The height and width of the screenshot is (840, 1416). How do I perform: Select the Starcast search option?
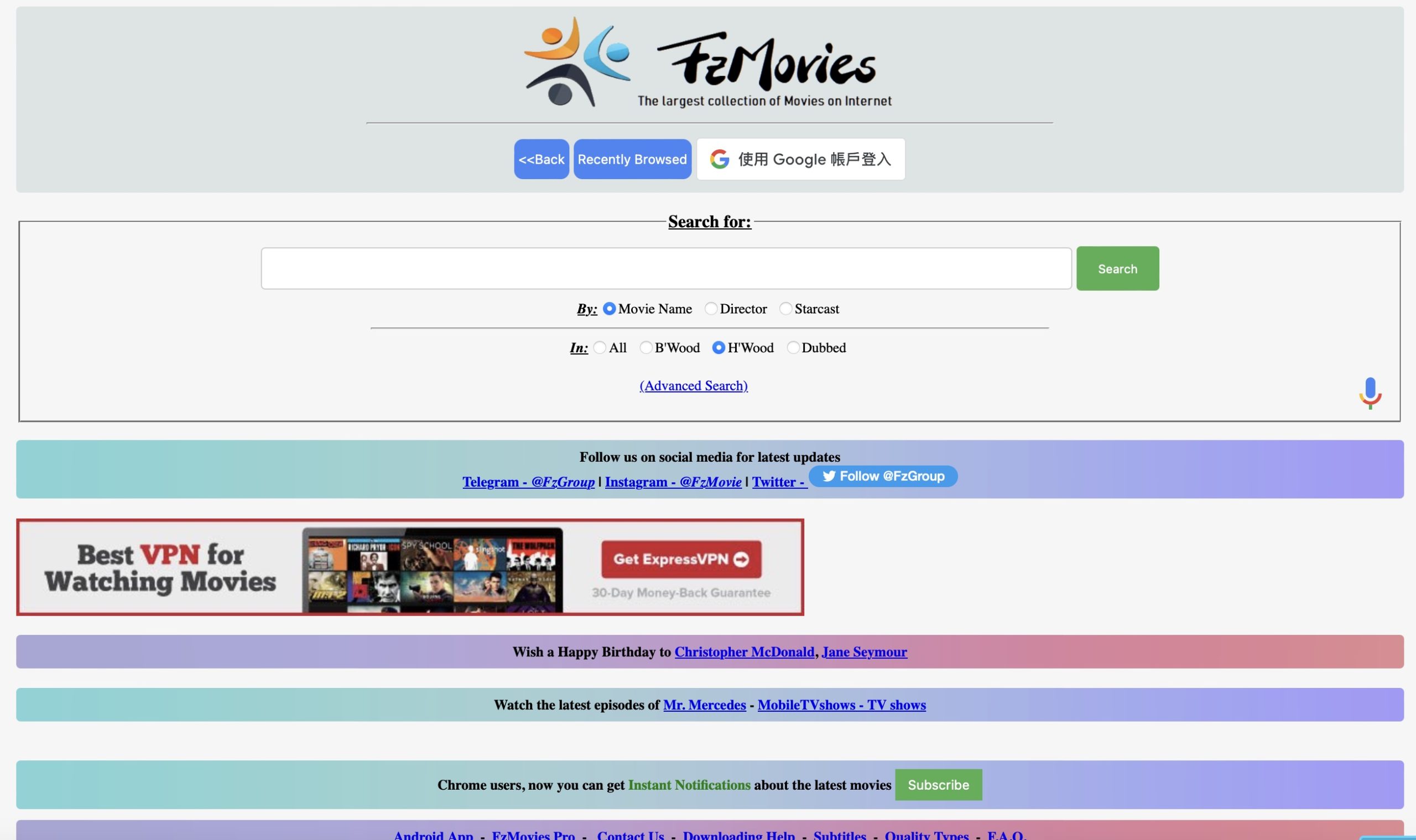[785, 309]
